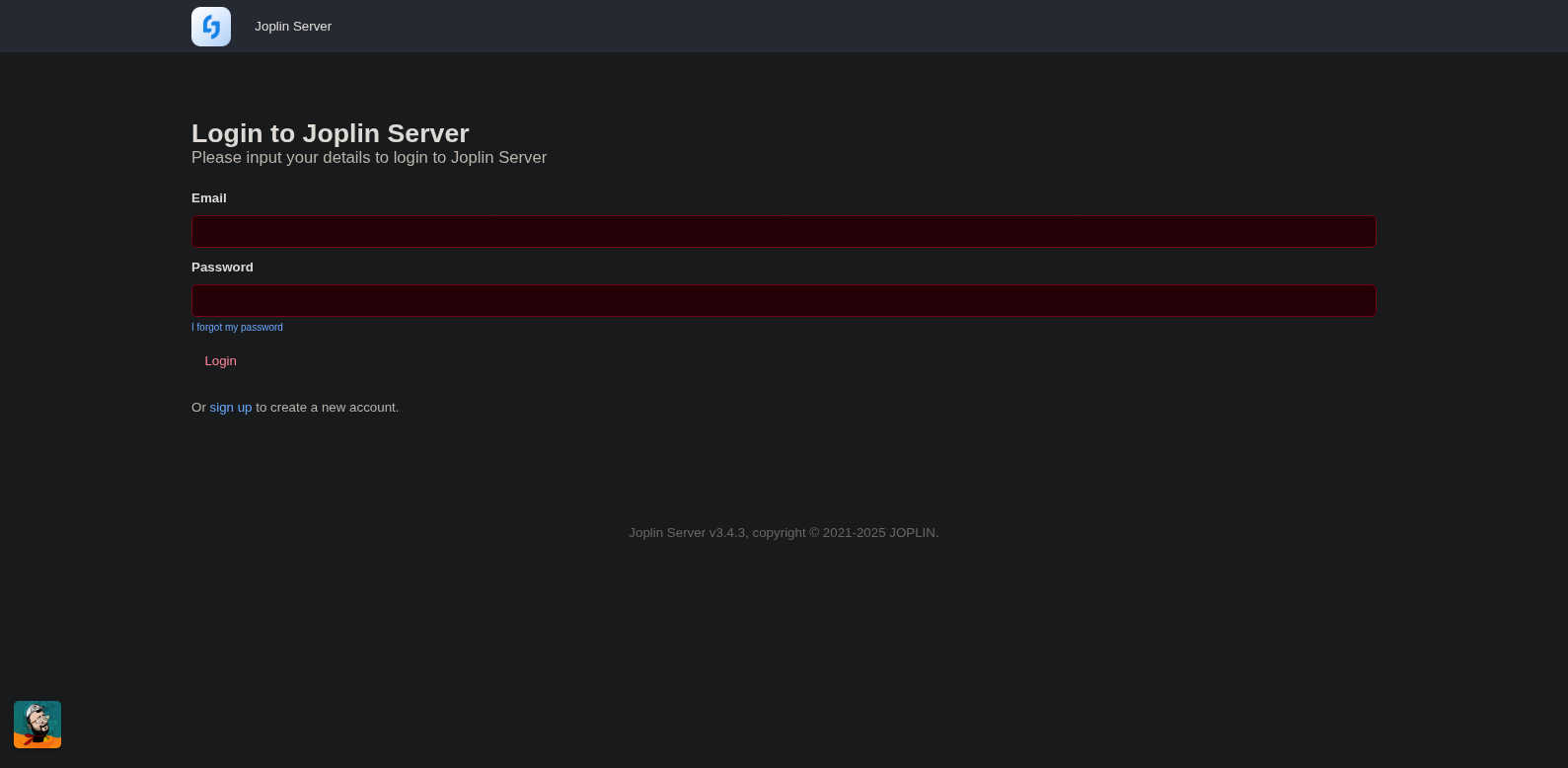Focus the Password input field
The height and width of the screenshot is (768, 1568).
[x=784, y=301]
